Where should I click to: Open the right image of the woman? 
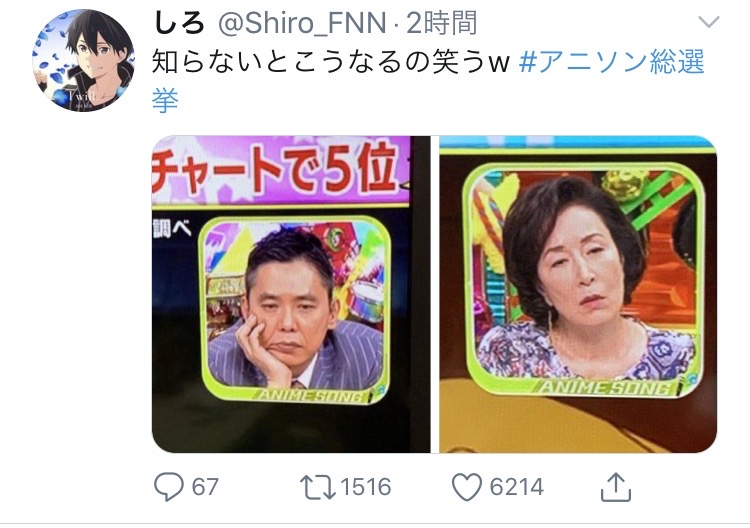578,294
